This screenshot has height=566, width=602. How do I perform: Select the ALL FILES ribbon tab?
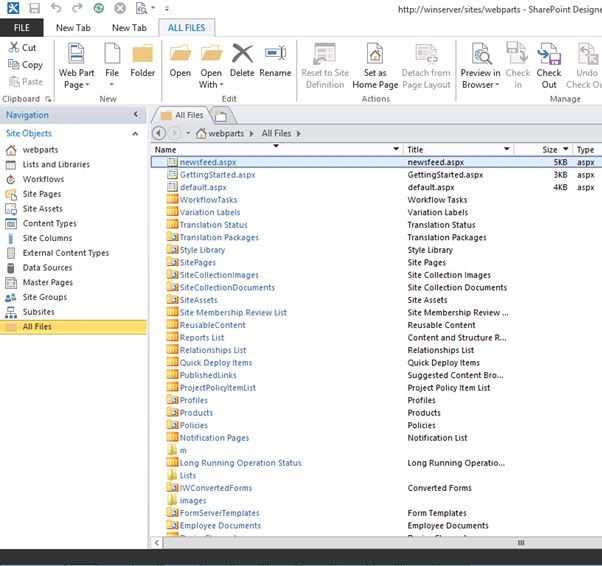point(186,28)
